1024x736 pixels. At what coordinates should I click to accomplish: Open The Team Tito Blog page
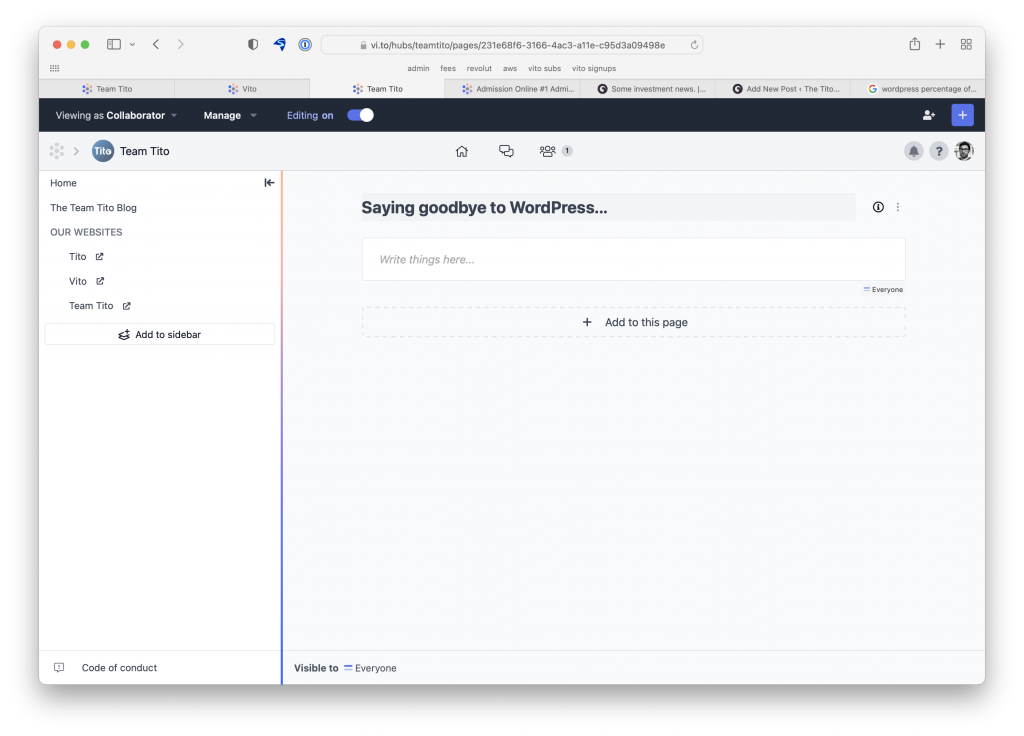tap(93, 208)
